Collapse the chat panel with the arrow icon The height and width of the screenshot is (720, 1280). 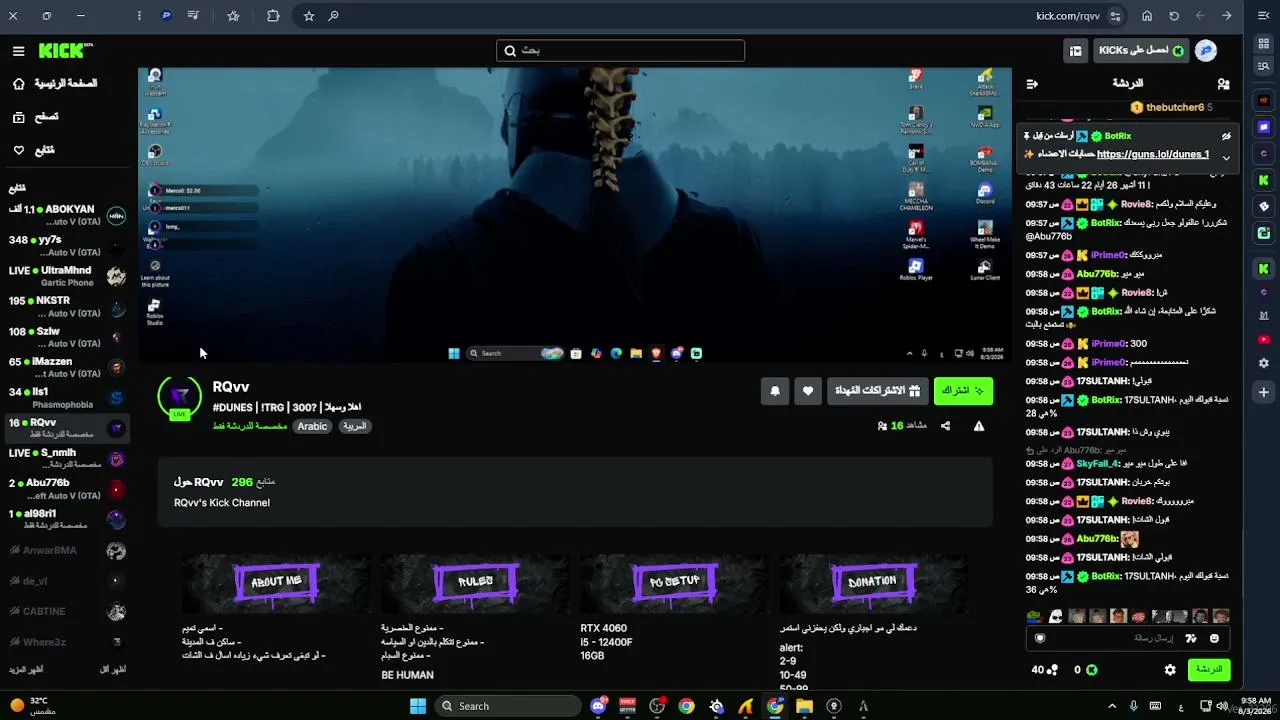coord(1032,84)
